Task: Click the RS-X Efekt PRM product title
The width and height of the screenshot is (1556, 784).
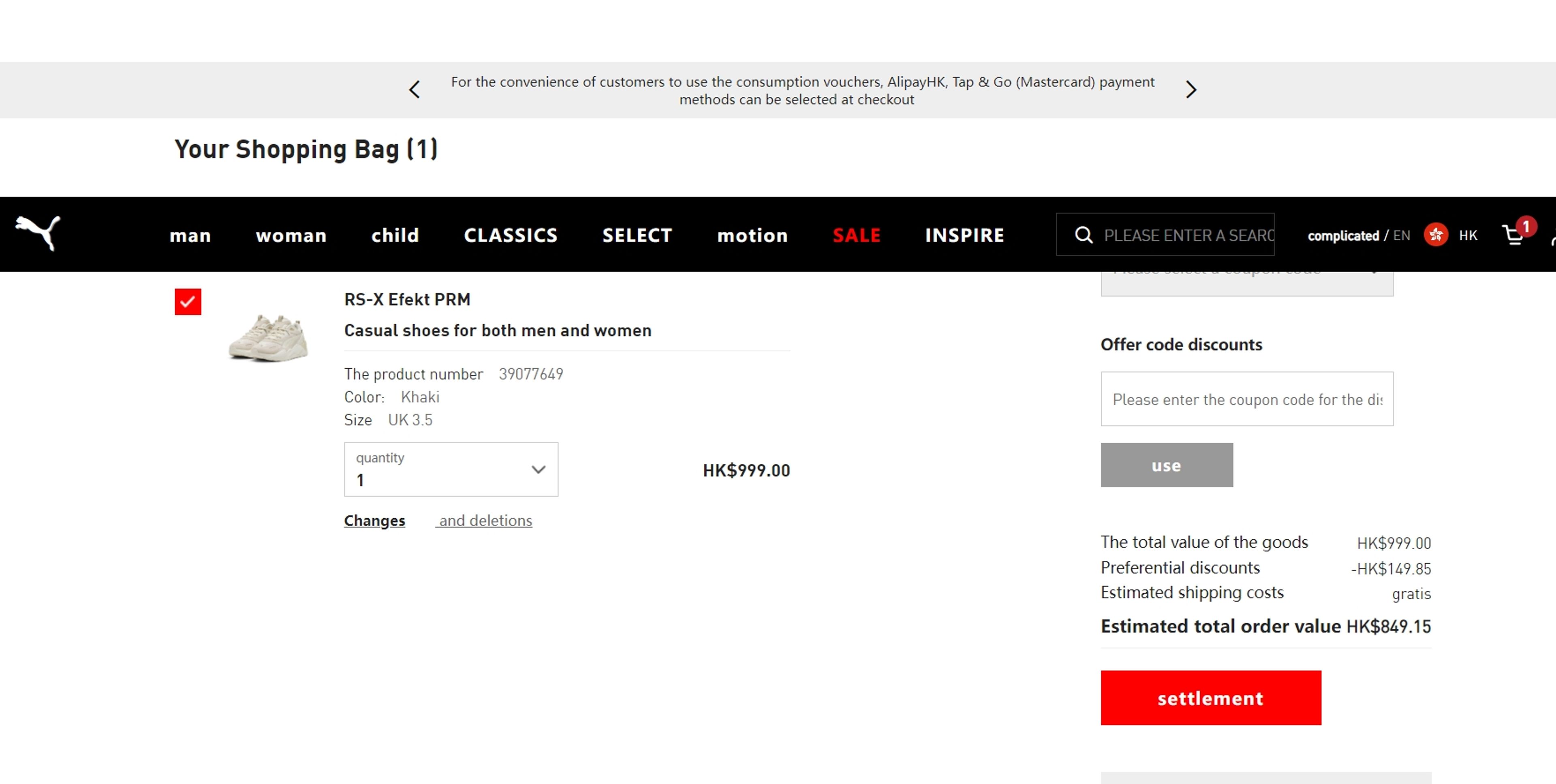Action: coord(407,299)
